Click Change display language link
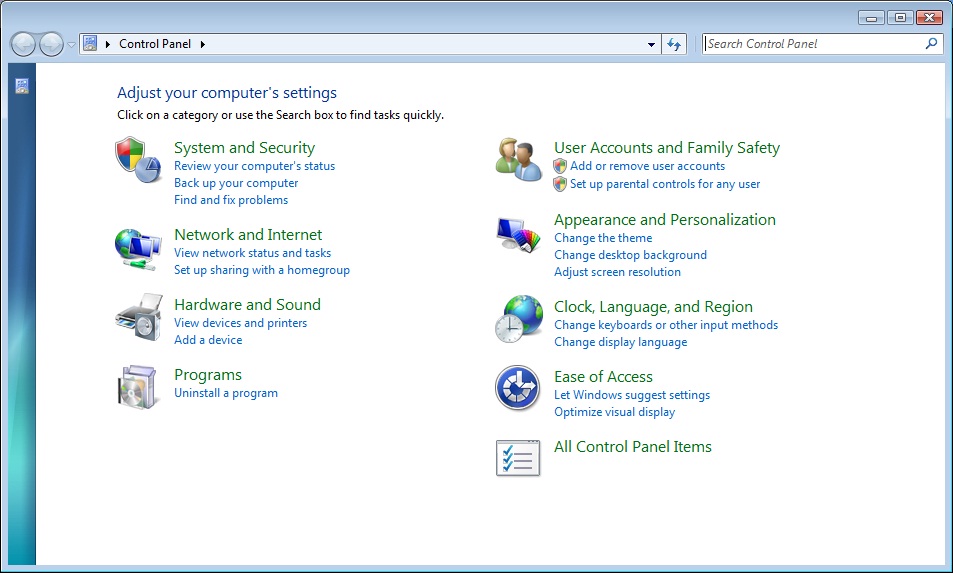 click(x=621, y=342)
